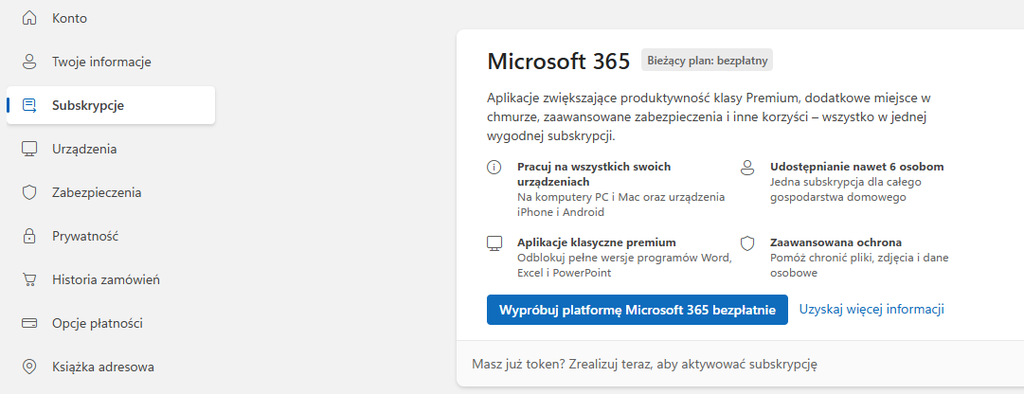Click the 'Microsoft 365' heading
Image resolution: width=1024 pixels, height=394 pixels.
(559, 61)
